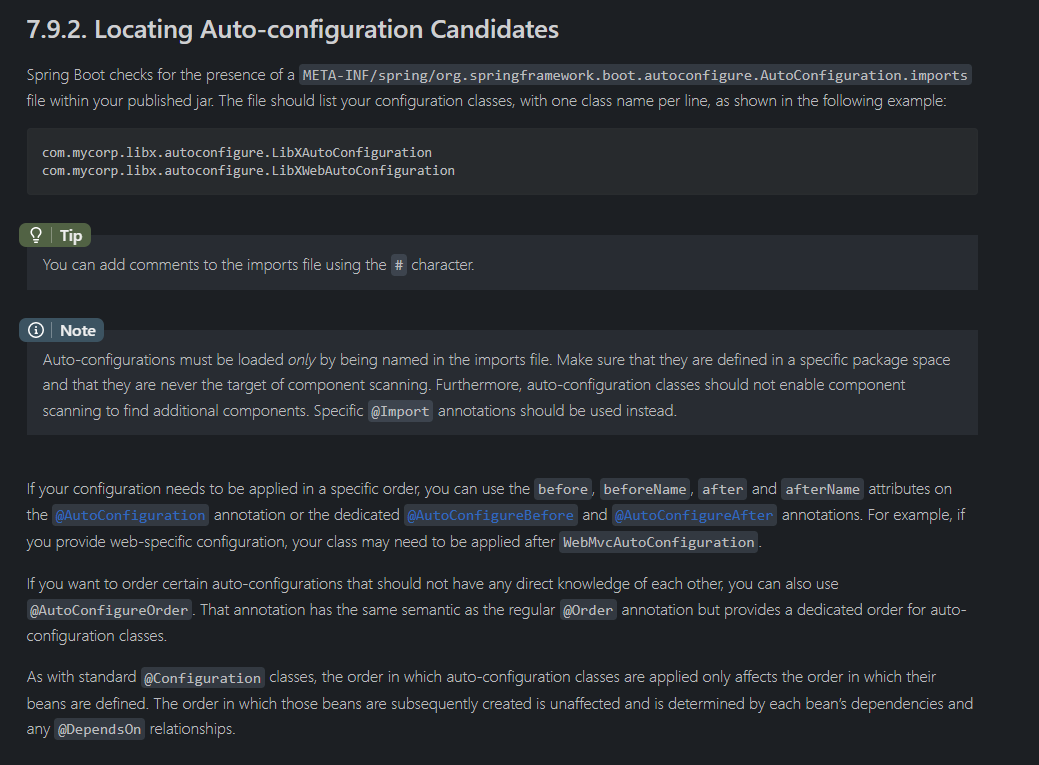This screenshot has width=1039, height=765.
Task: Follow the @AutoConfigureBefore link
Action: coord(490,516)
